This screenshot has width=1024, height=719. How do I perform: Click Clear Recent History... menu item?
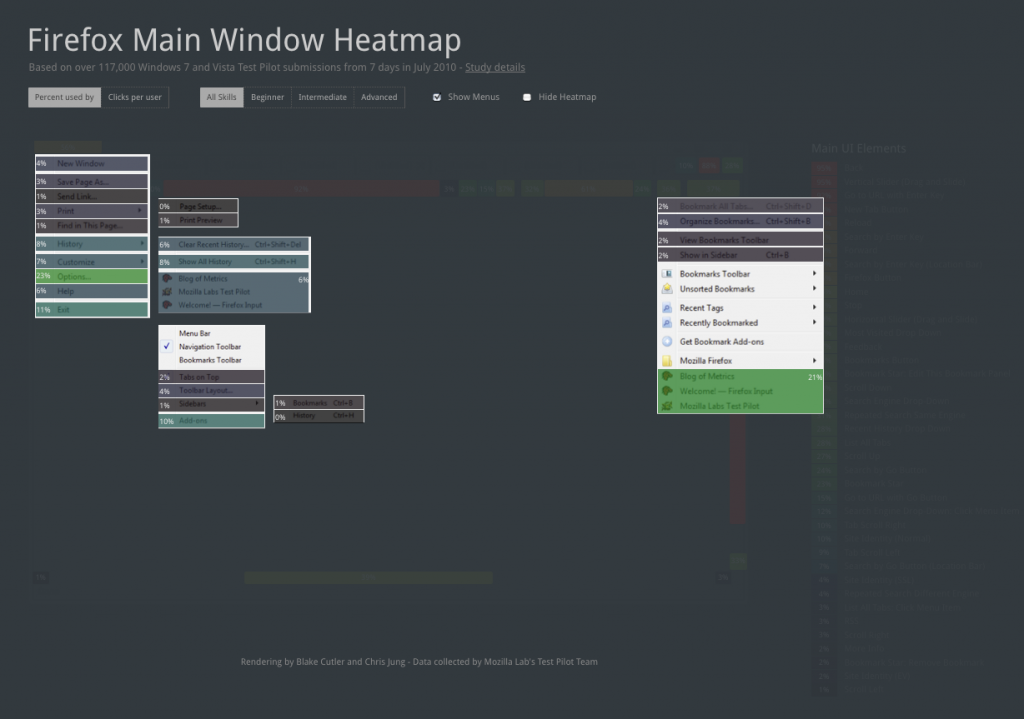(x=234, y=245)
